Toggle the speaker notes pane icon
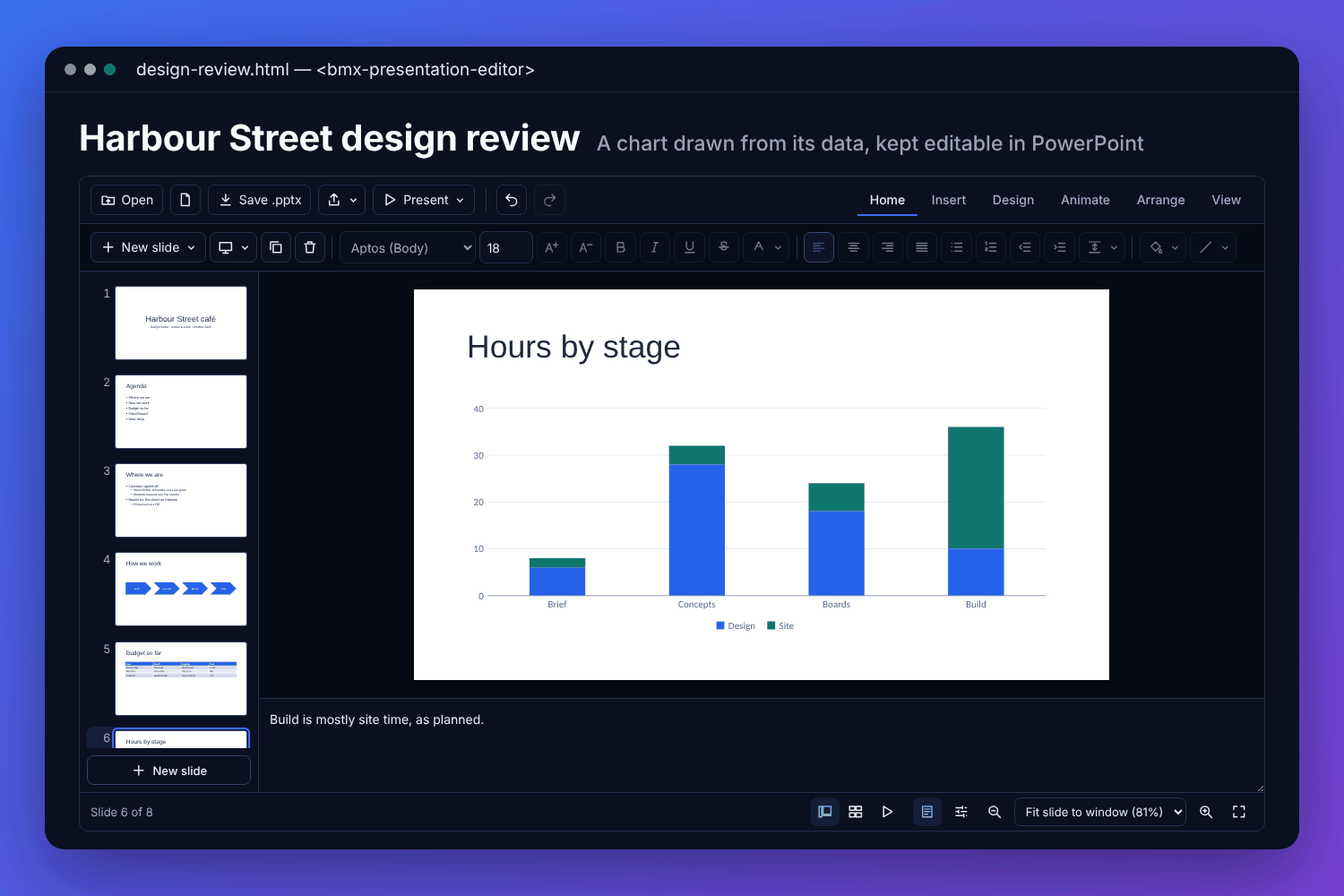The image size is (1344, 896). coord(927,812)
